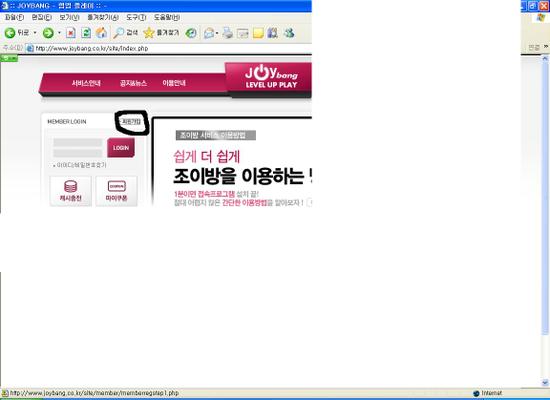
Task: Click the 서비스안내 navigation link
Action: point(86,83)
